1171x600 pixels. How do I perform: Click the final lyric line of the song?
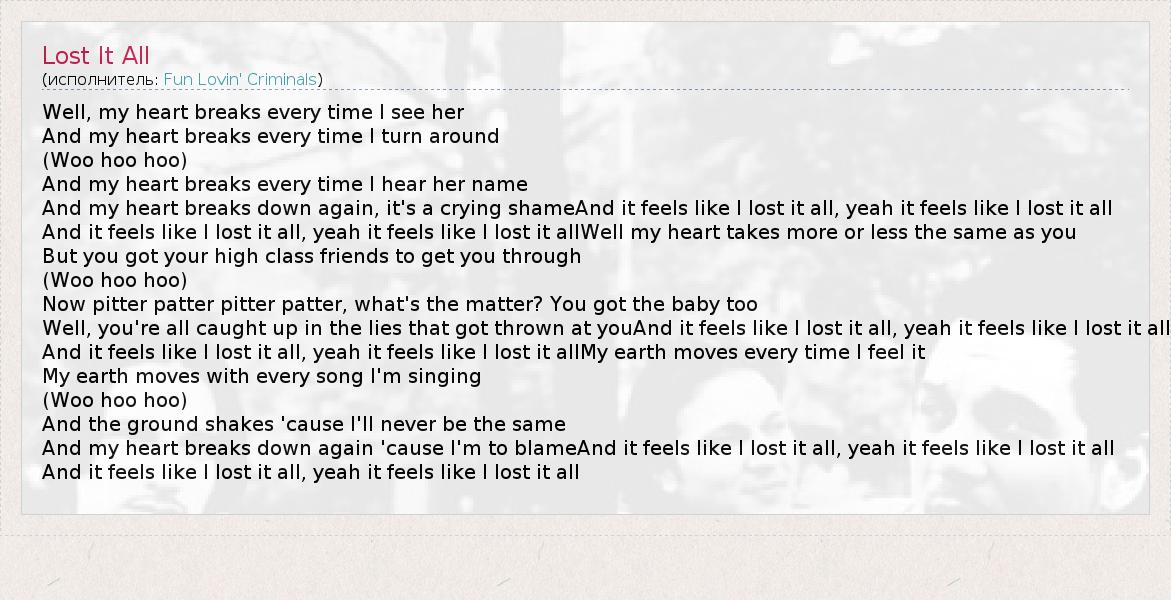[311, 472]
